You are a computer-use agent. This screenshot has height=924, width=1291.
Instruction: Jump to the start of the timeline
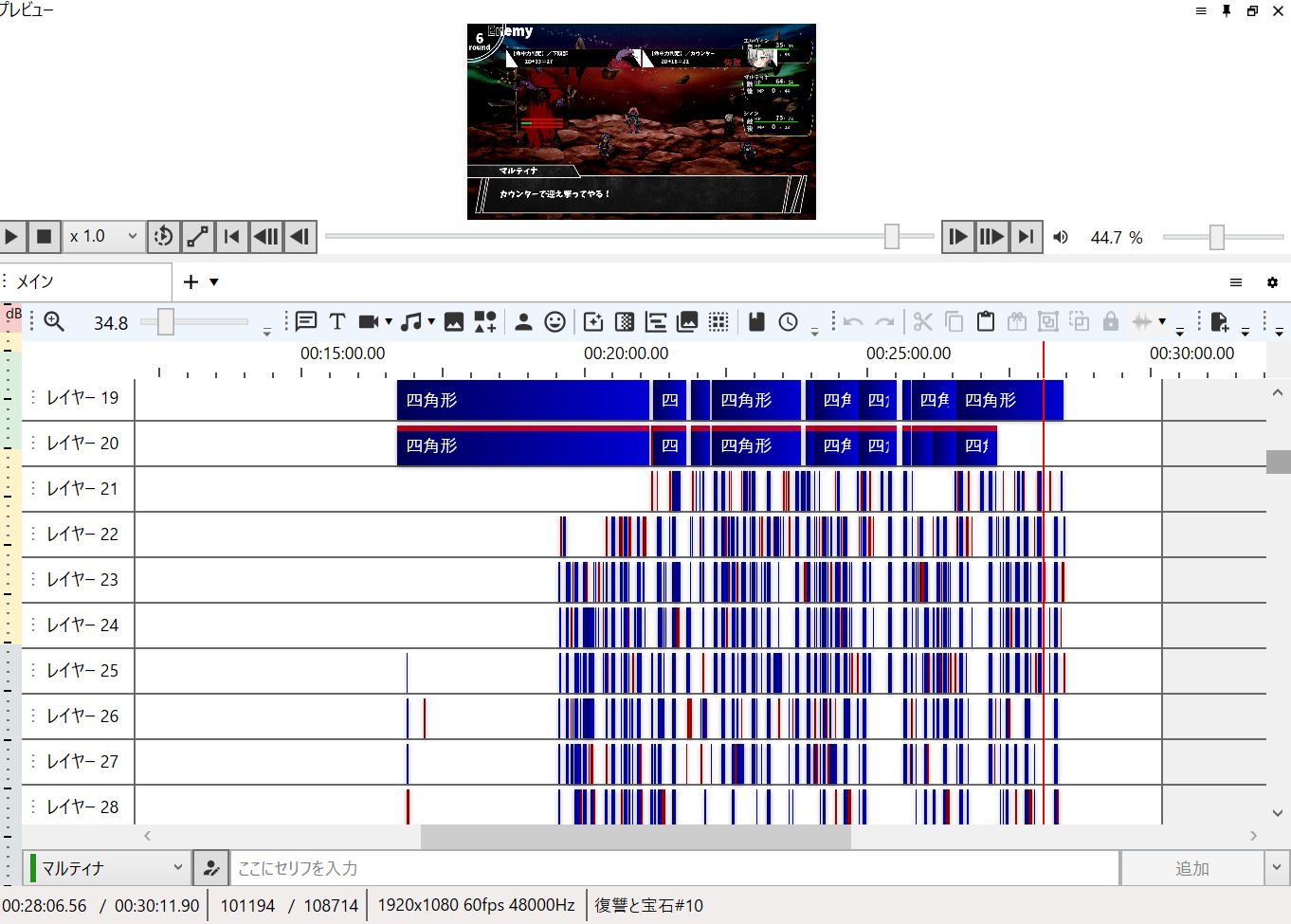pos(231,236)
